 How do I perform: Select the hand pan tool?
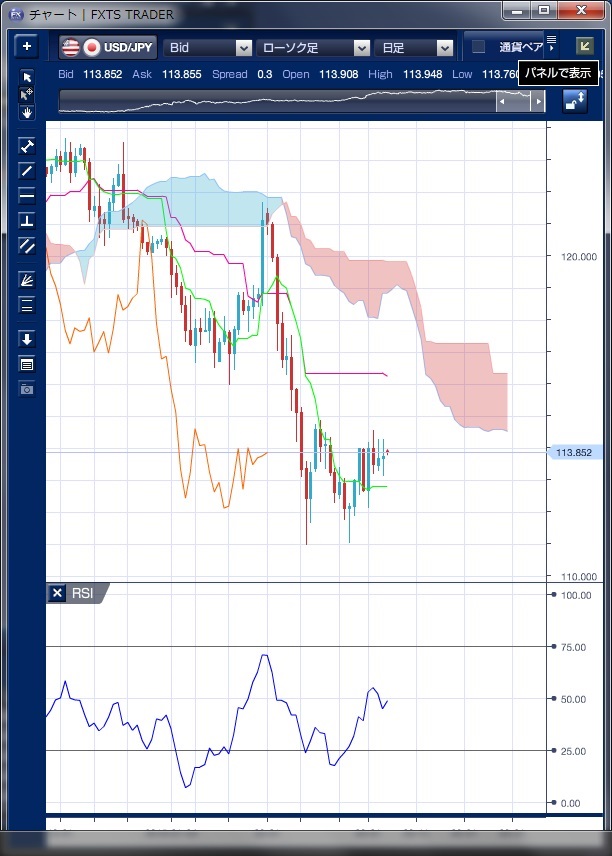(27, 113)
